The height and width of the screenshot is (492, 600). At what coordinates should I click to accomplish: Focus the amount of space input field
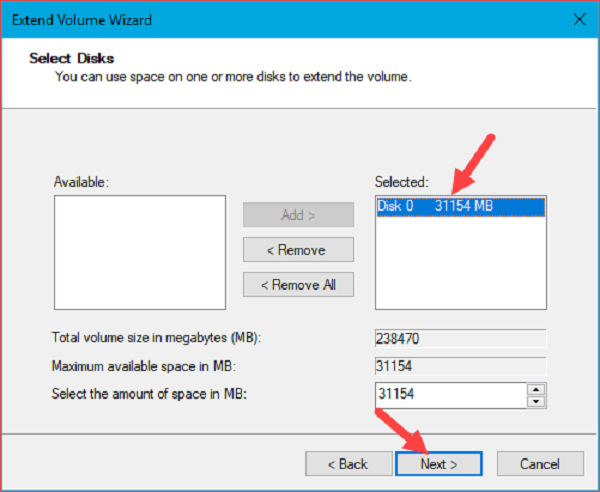coord(450,395)
